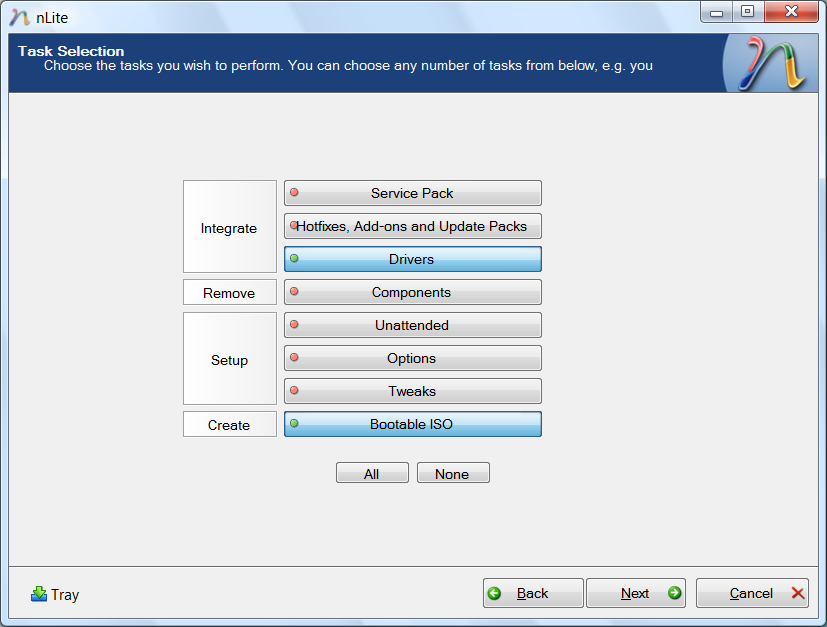The image size is (827, 627).
Task: Click the nLite title bar app icon
Action: point(18,15)
